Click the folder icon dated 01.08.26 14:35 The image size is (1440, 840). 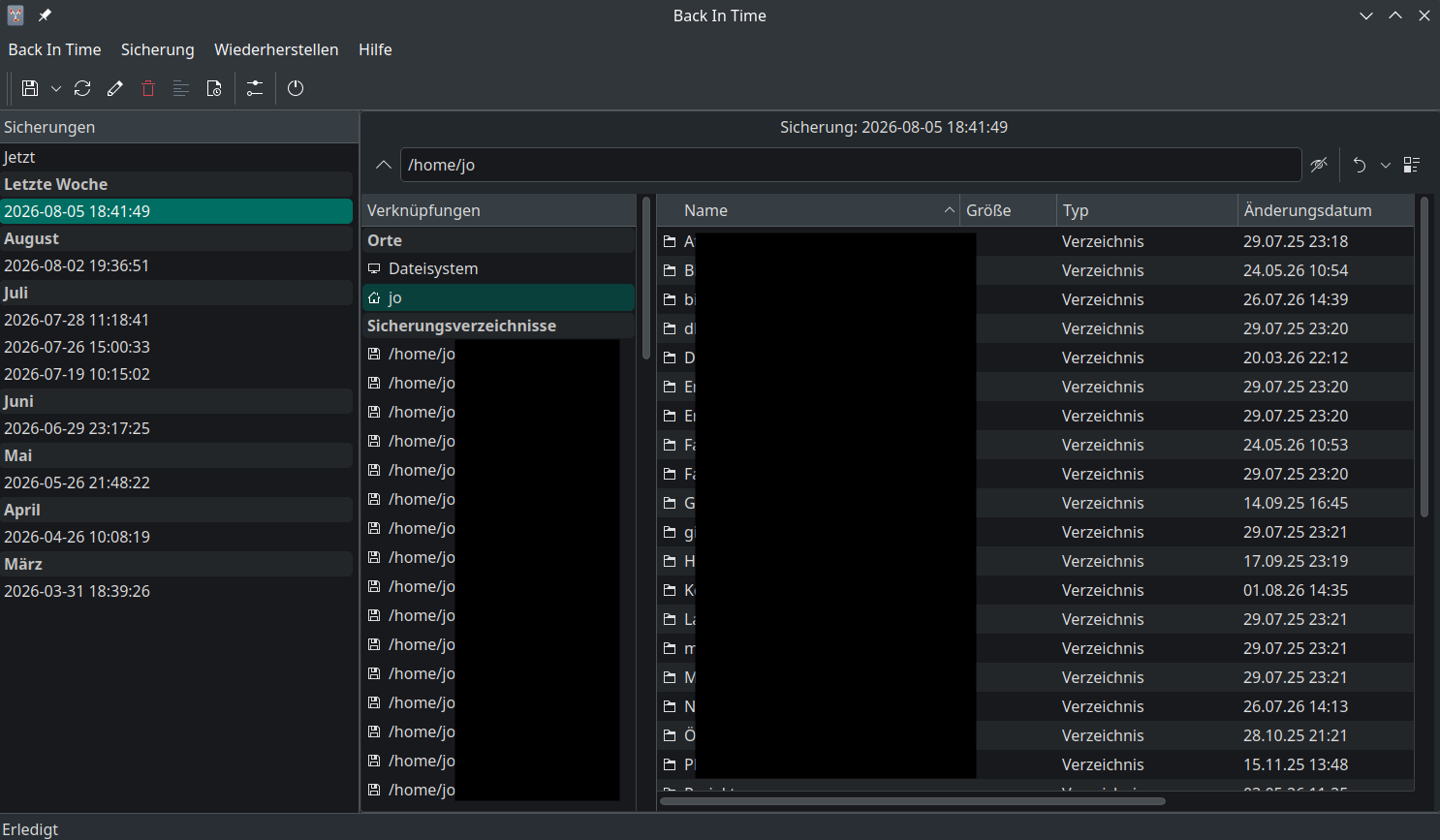click(670, 590)
